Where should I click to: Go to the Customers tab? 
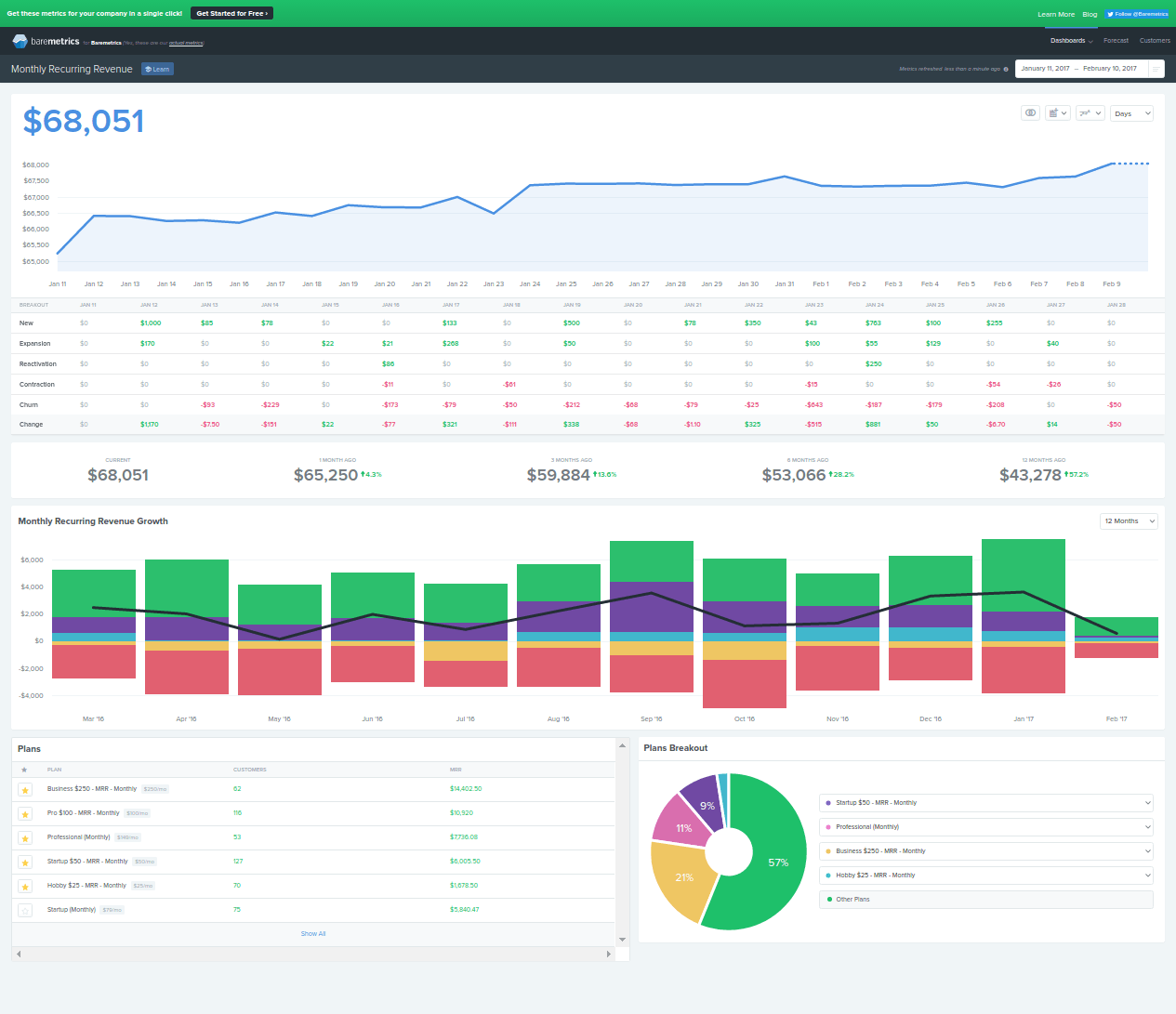coord(1155,41)
